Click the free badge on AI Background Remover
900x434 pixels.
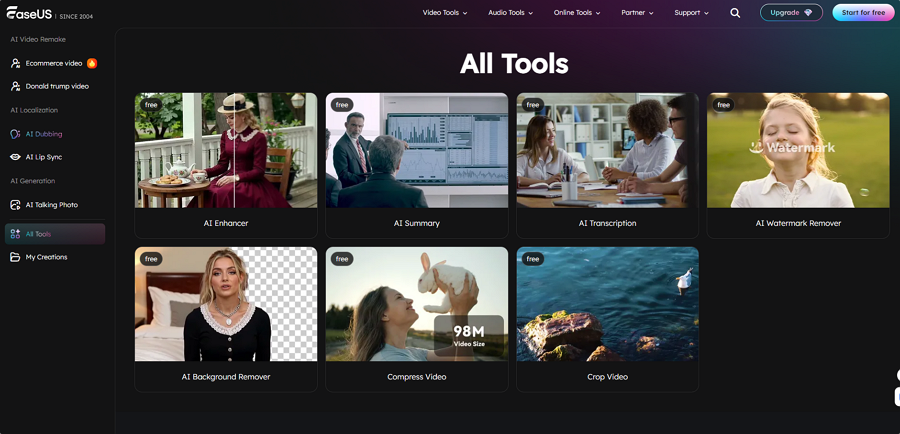tap(151, 259)
